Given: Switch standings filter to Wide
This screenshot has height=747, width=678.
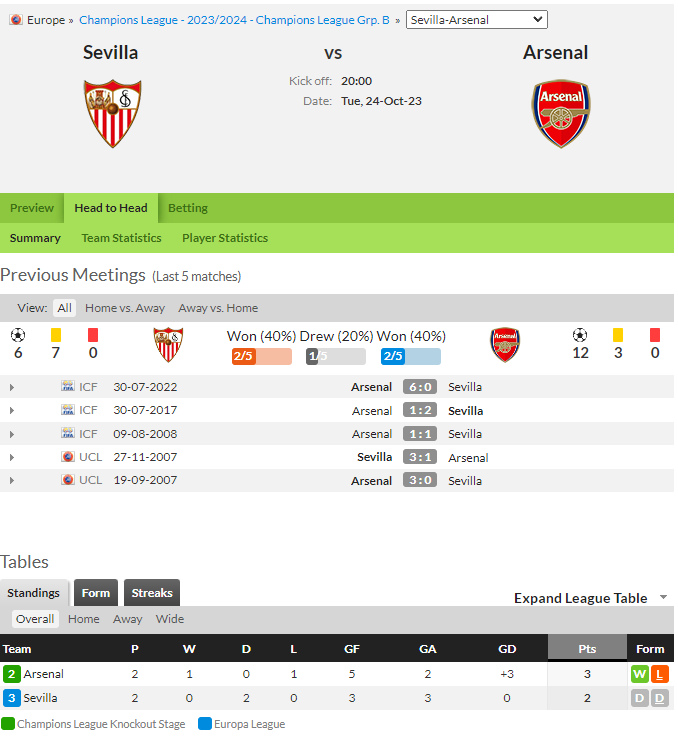Looking at the screenshot, I should [170, 619].
